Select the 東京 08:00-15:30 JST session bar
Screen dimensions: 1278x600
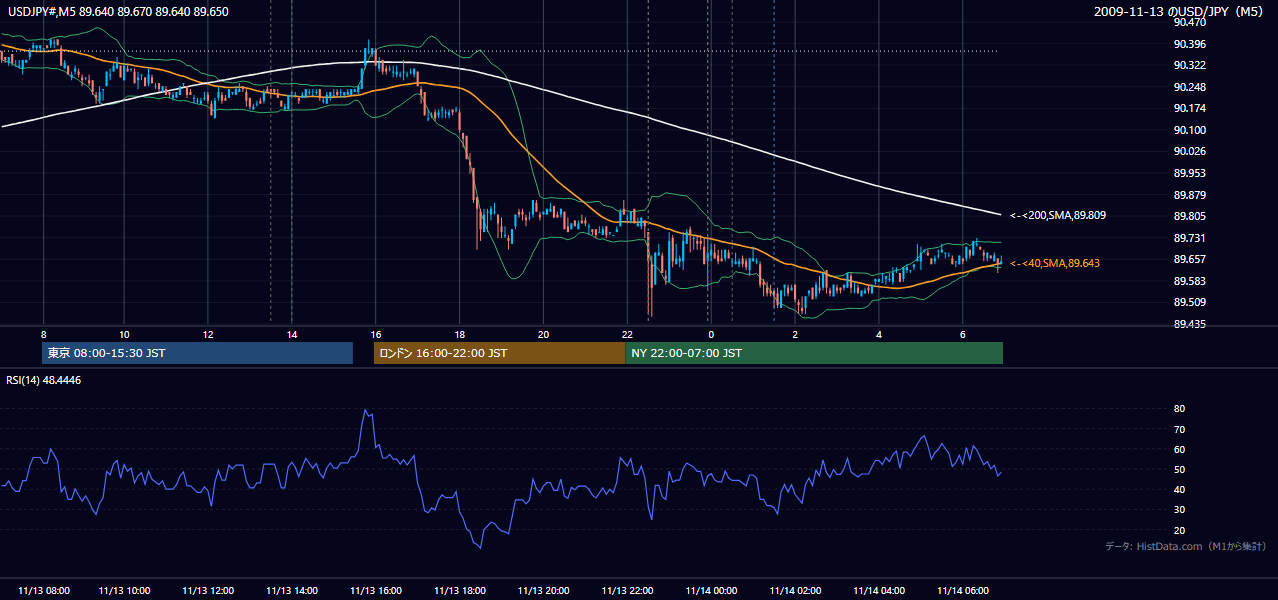(198, 353)
